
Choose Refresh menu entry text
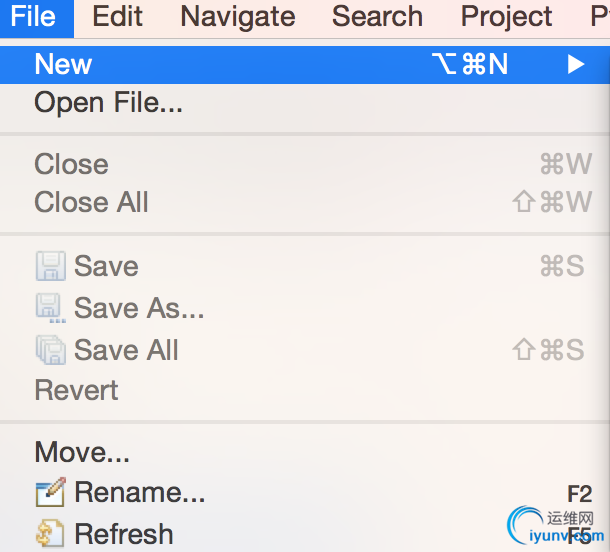point(124,534)
